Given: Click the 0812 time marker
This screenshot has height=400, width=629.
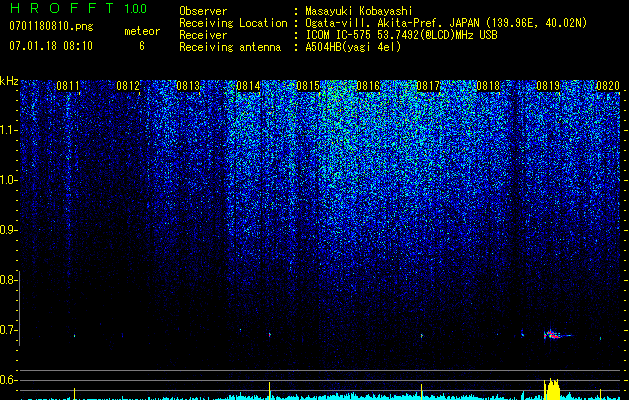Looking at the screenshot, I should (128, 86).
